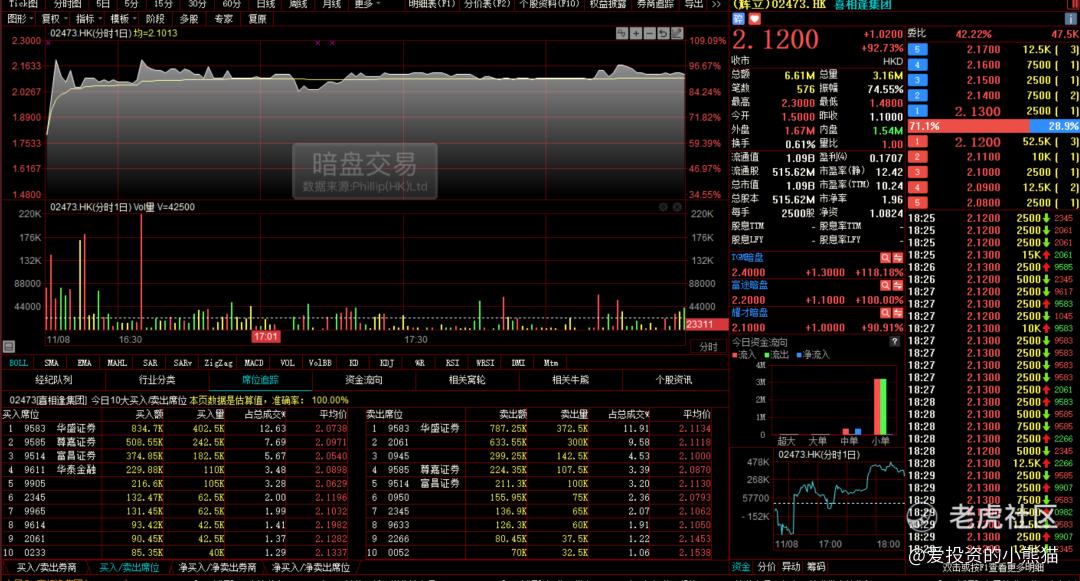Open the 分价表(F2) view

coord(488,4)
